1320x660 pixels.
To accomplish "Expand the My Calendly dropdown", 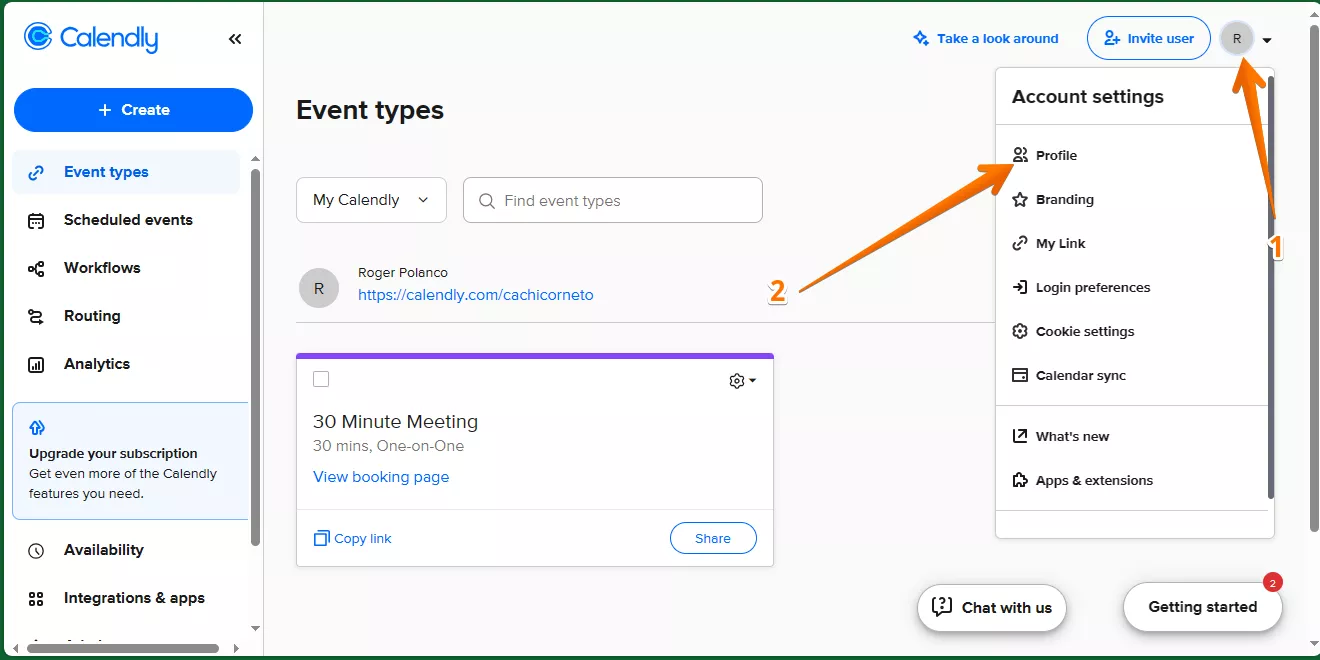I will tap(371, 200).
